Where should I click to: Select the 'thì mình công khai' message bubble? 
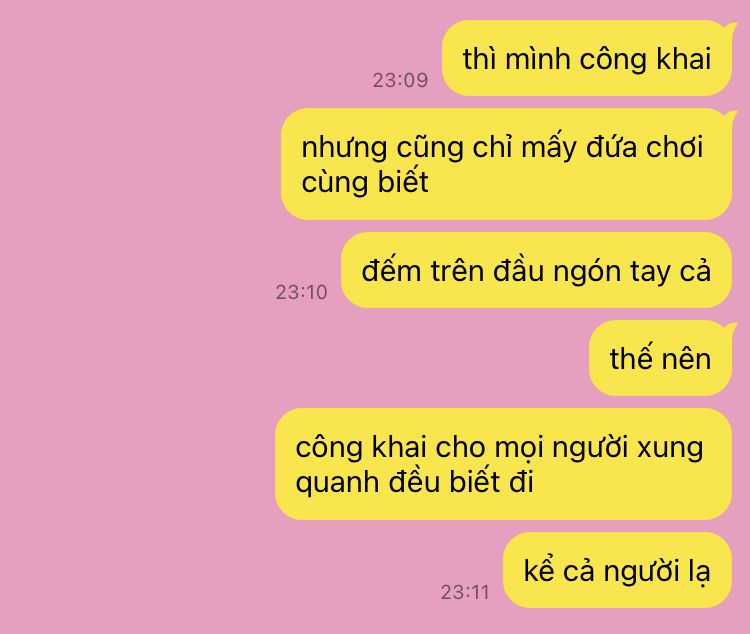(x=587, y=58)
